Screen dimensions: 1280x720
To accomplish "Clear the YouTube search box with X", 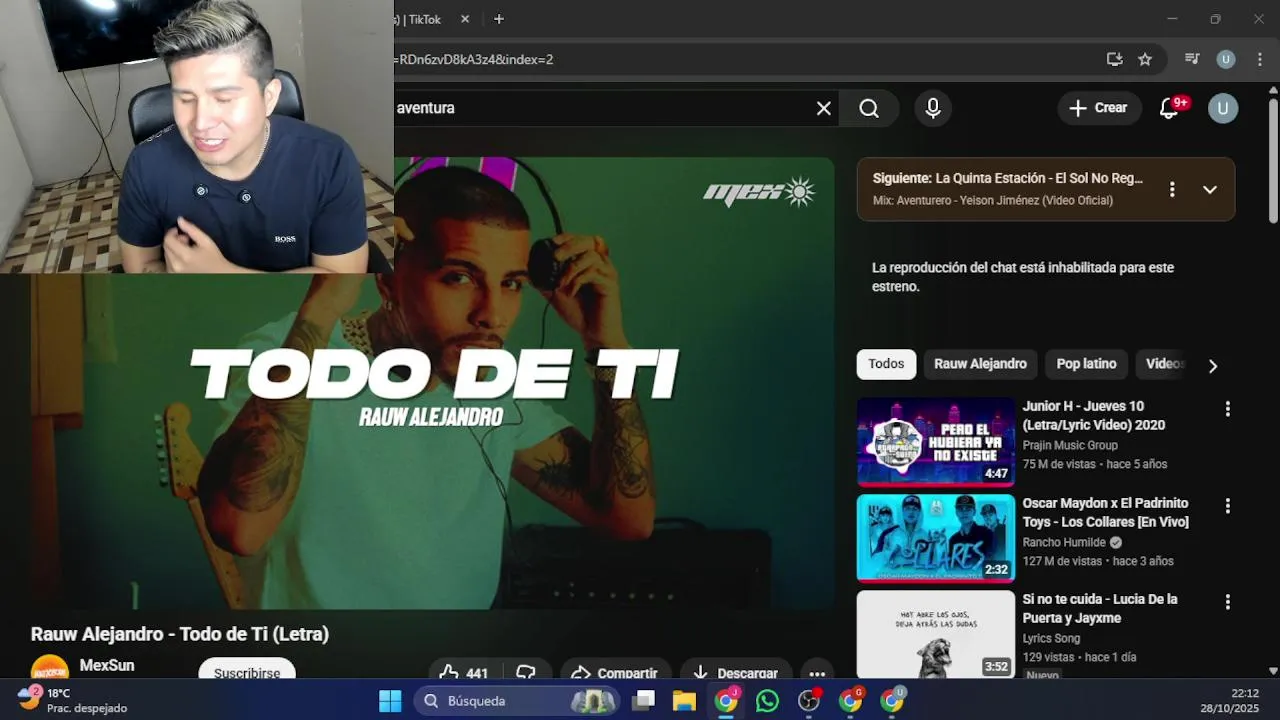I will pyautogui.click(x=823, y=108).
